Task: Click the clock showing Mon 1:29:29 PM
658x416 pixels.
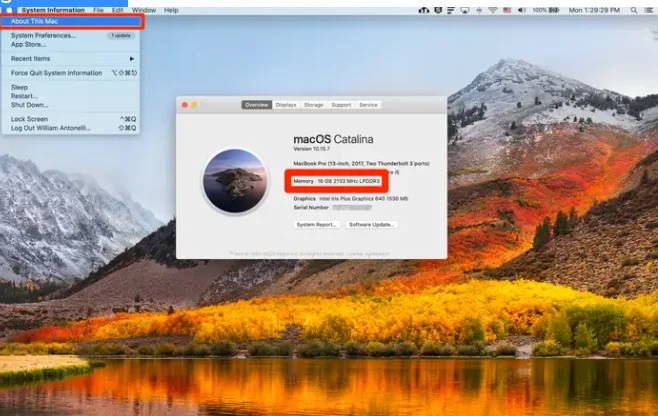Action: coord(594,10)
